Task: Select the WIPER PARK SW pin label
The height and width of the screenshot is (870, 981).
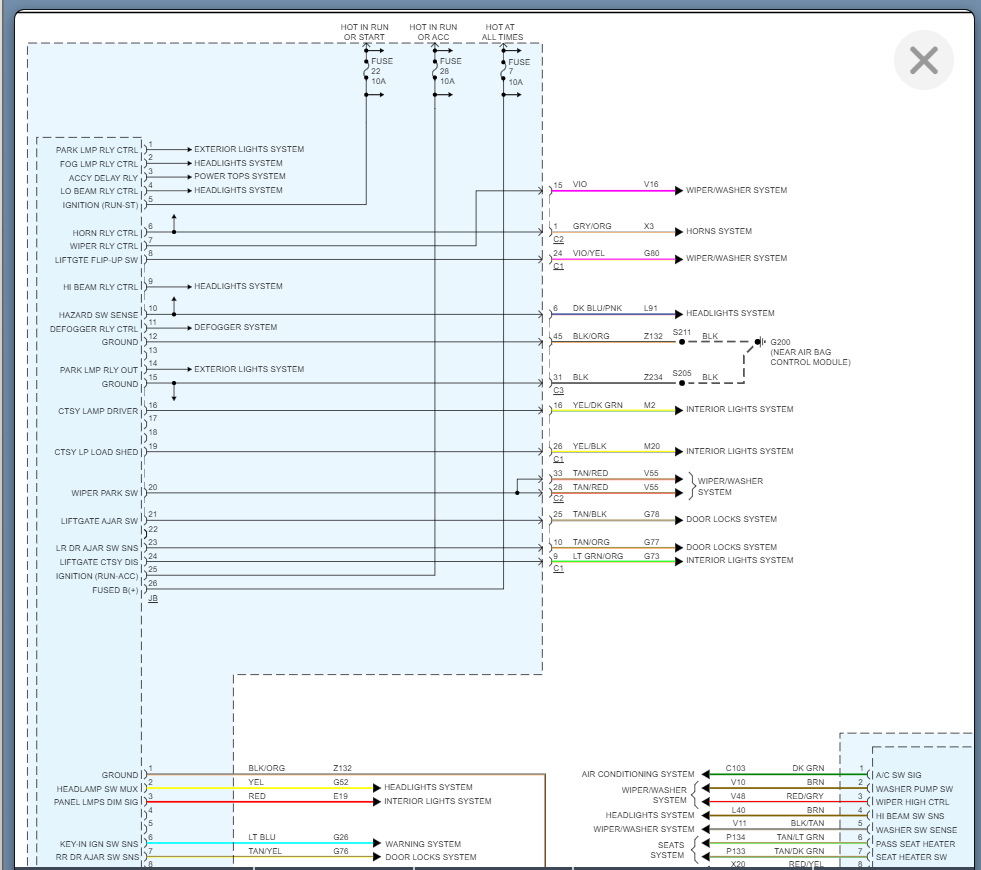Action: [104, 494]
